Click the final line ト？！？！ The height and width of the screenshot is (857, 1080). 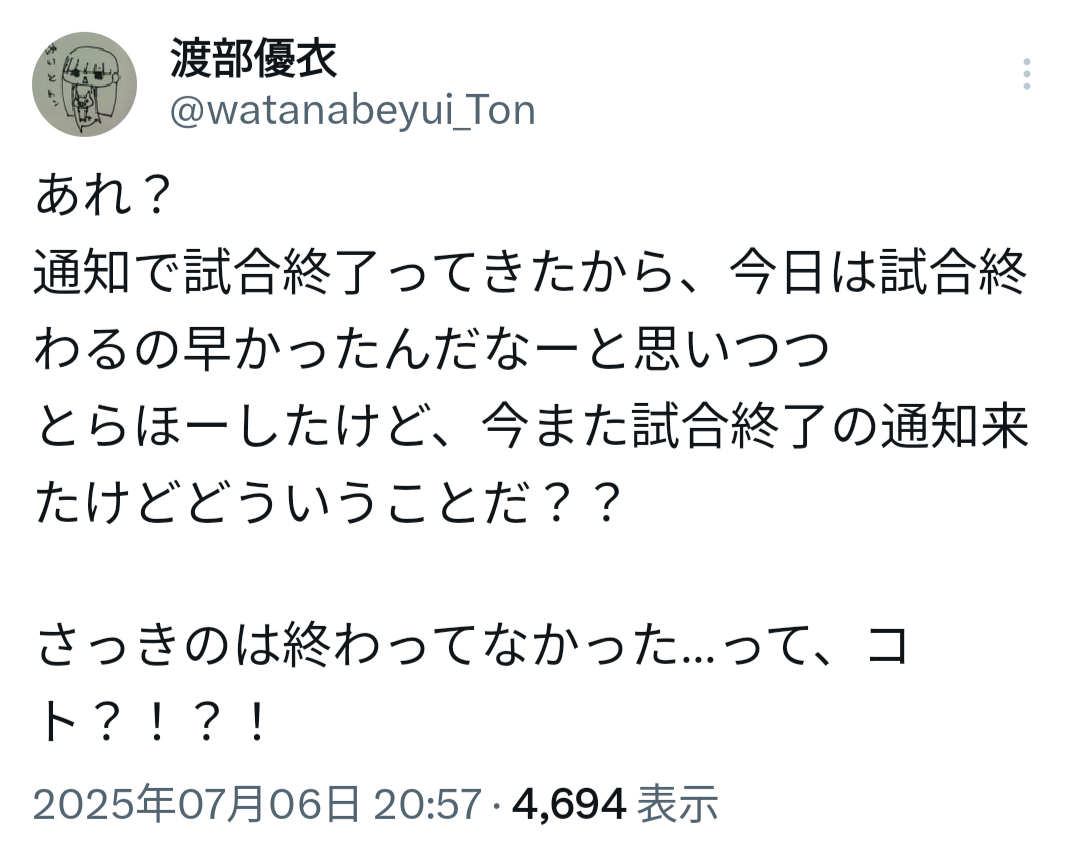(152, 723)
